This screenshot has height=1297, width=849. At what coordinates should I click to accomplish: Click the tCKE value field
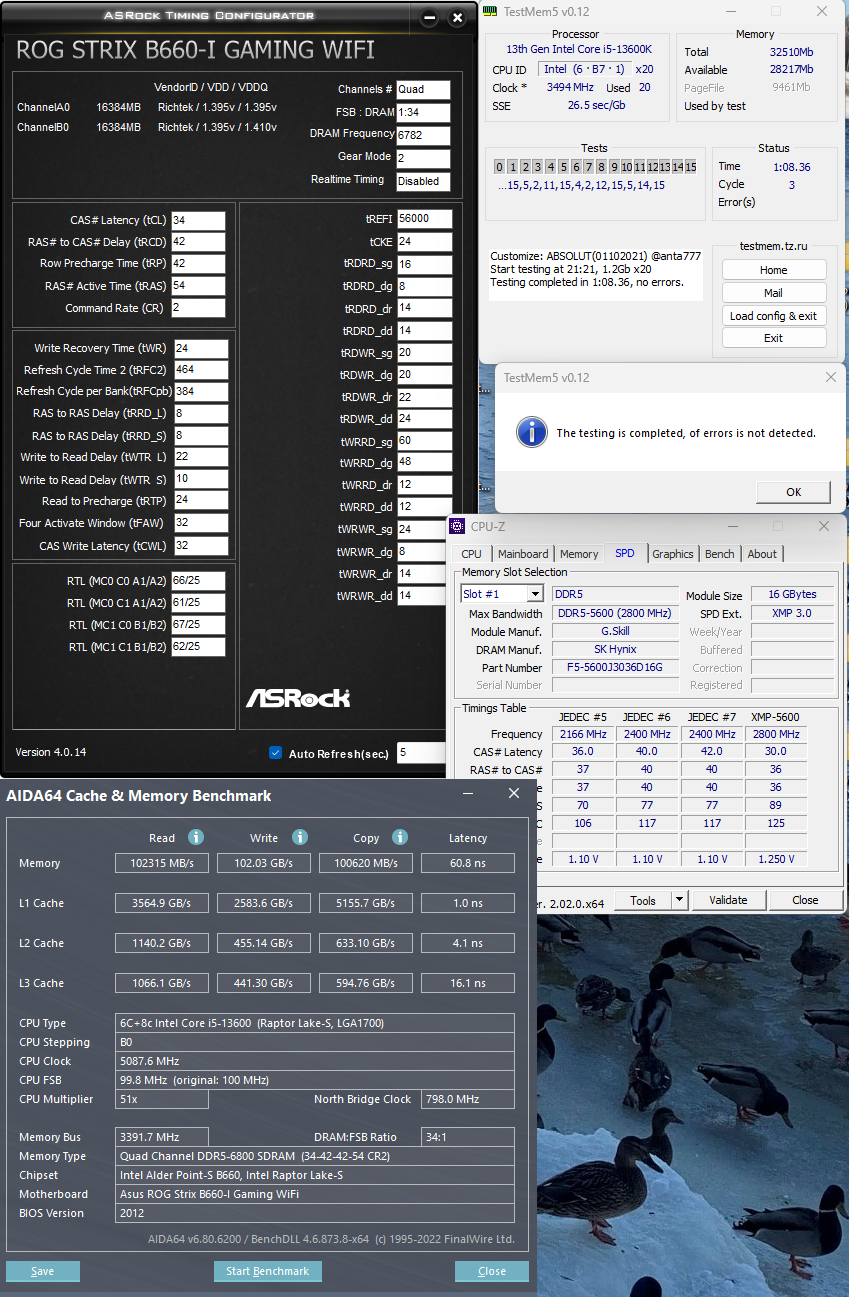pyautogui.click(x=424, y=241)
